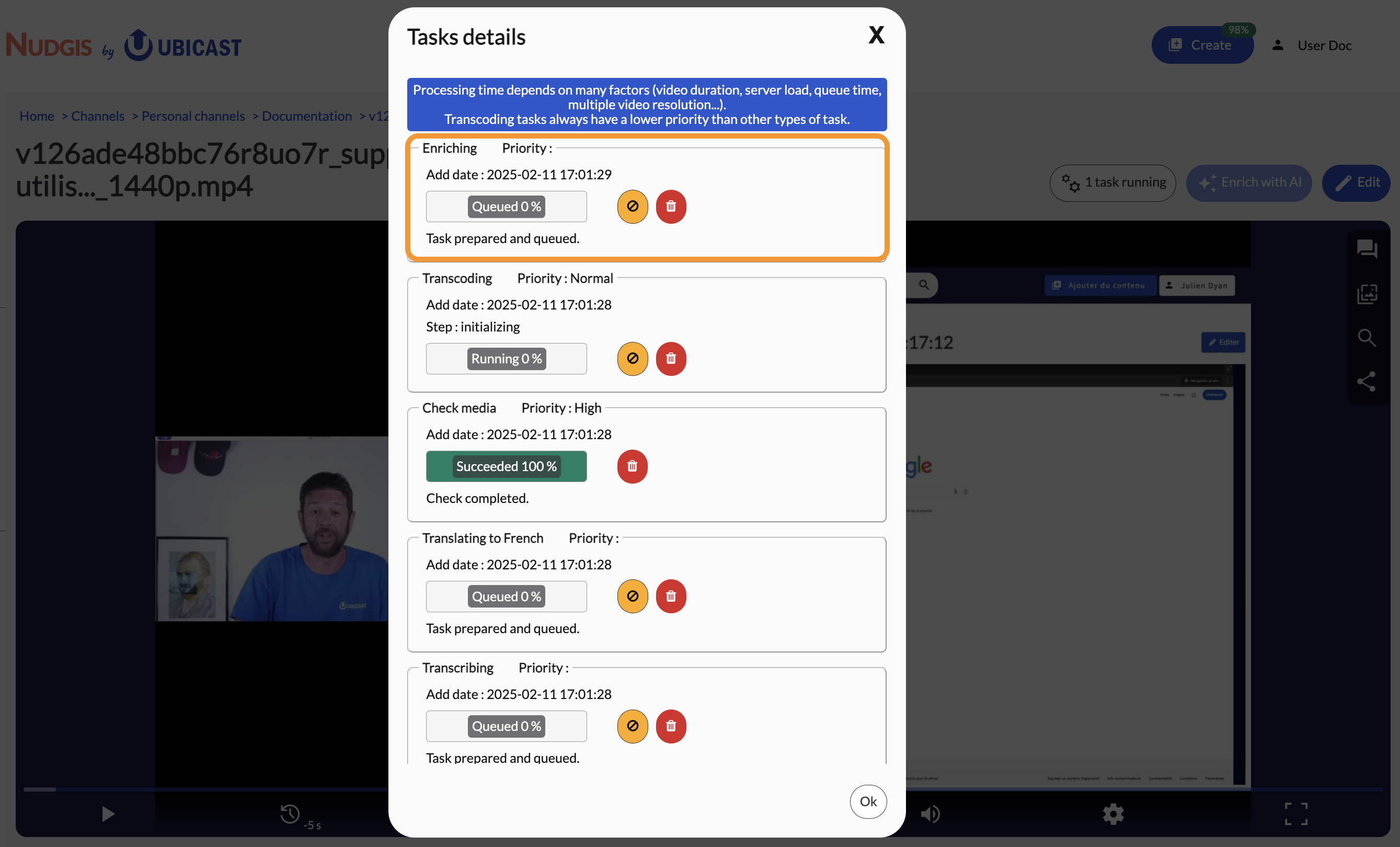The height and width of the screenshot is (847, 1400).
Task: Cancel the Translating to French task
Action: click(633, 597)
